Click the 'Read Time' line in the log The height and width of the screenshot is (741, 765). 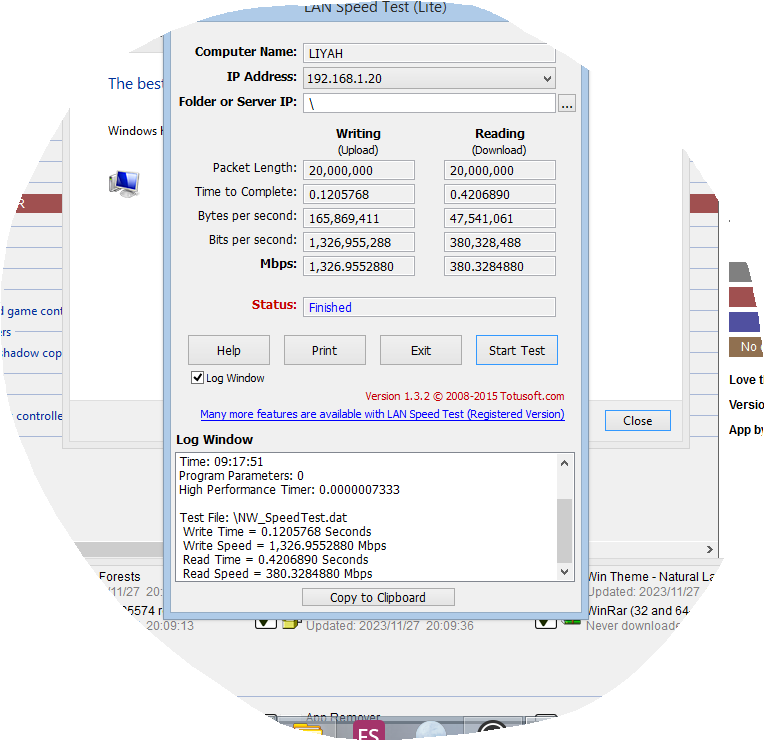[x=276, y=560]
